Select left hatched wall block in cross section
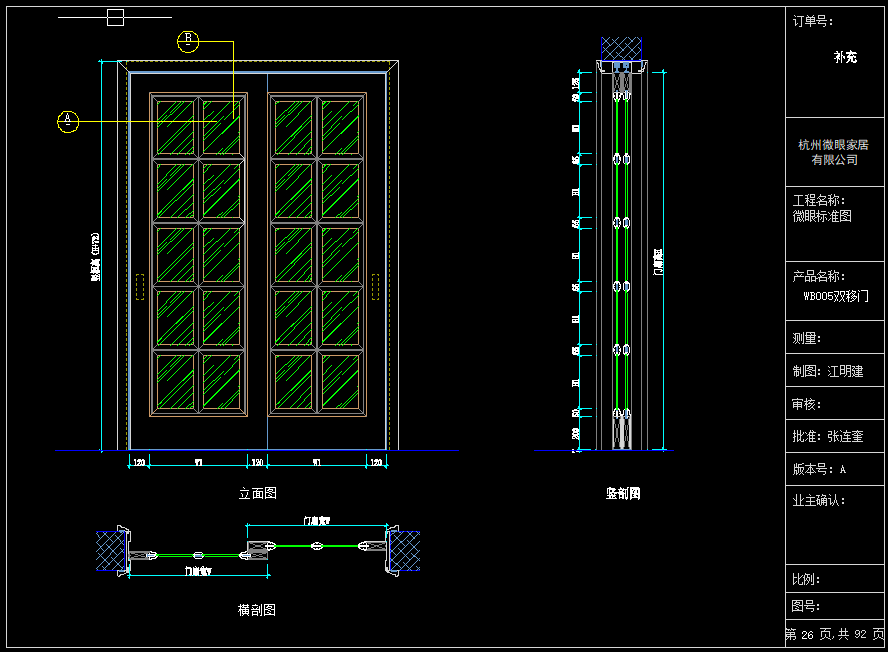The image size is (888, 652). 108,549
